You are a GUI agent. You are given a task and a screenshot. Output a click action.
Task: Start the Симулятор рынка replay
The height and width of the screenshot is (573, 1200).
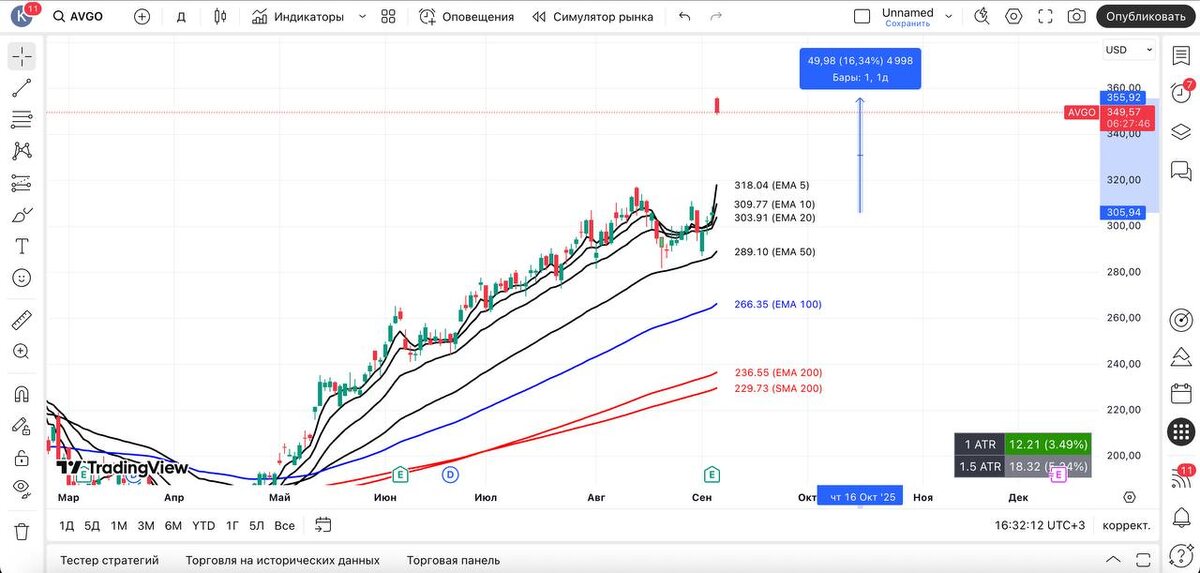pos(593,16)
